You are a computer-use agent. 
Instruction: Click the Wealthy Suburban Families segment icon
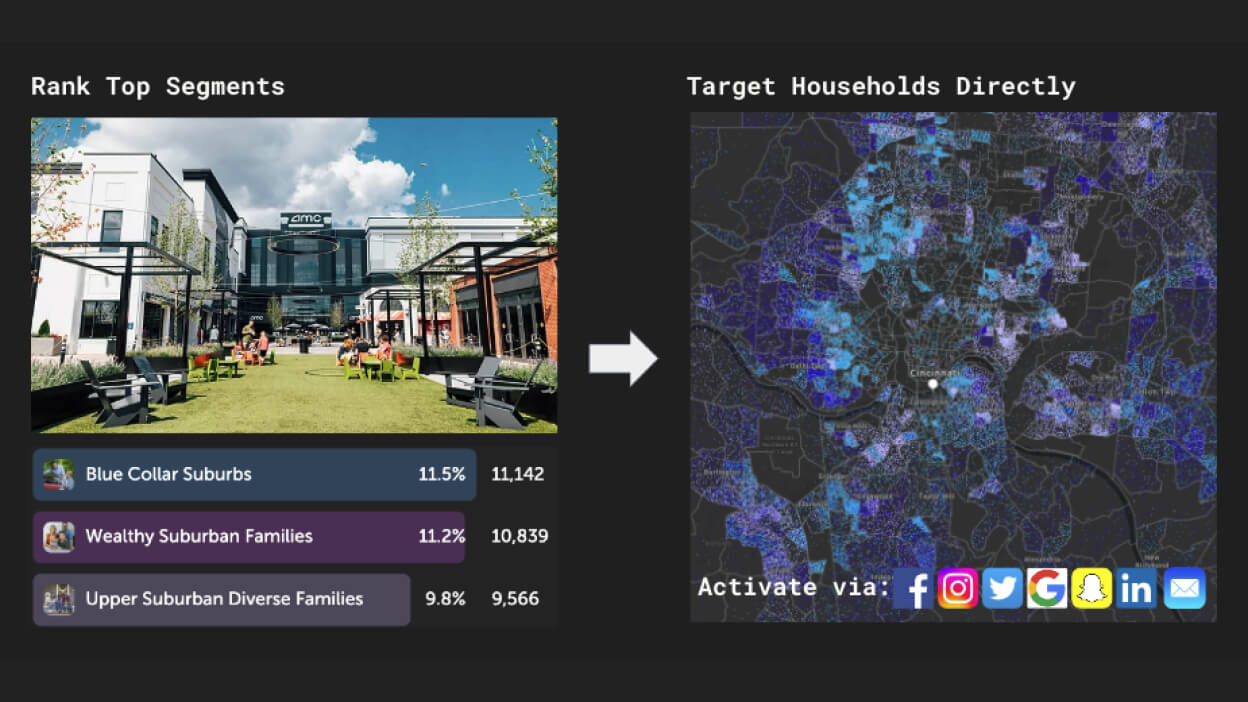(57, 536)
